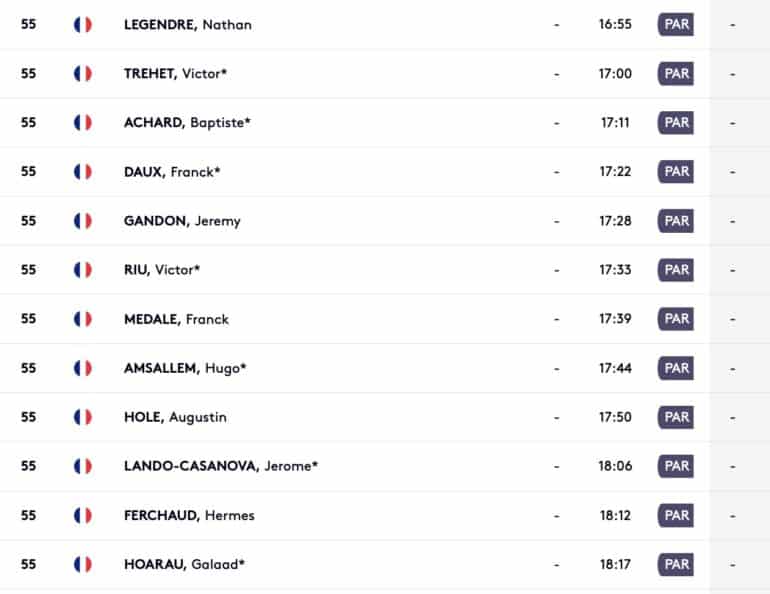
Task: Click the French flag beside LEGENDRE, Nathan
Action: click(x=82, y=25)
